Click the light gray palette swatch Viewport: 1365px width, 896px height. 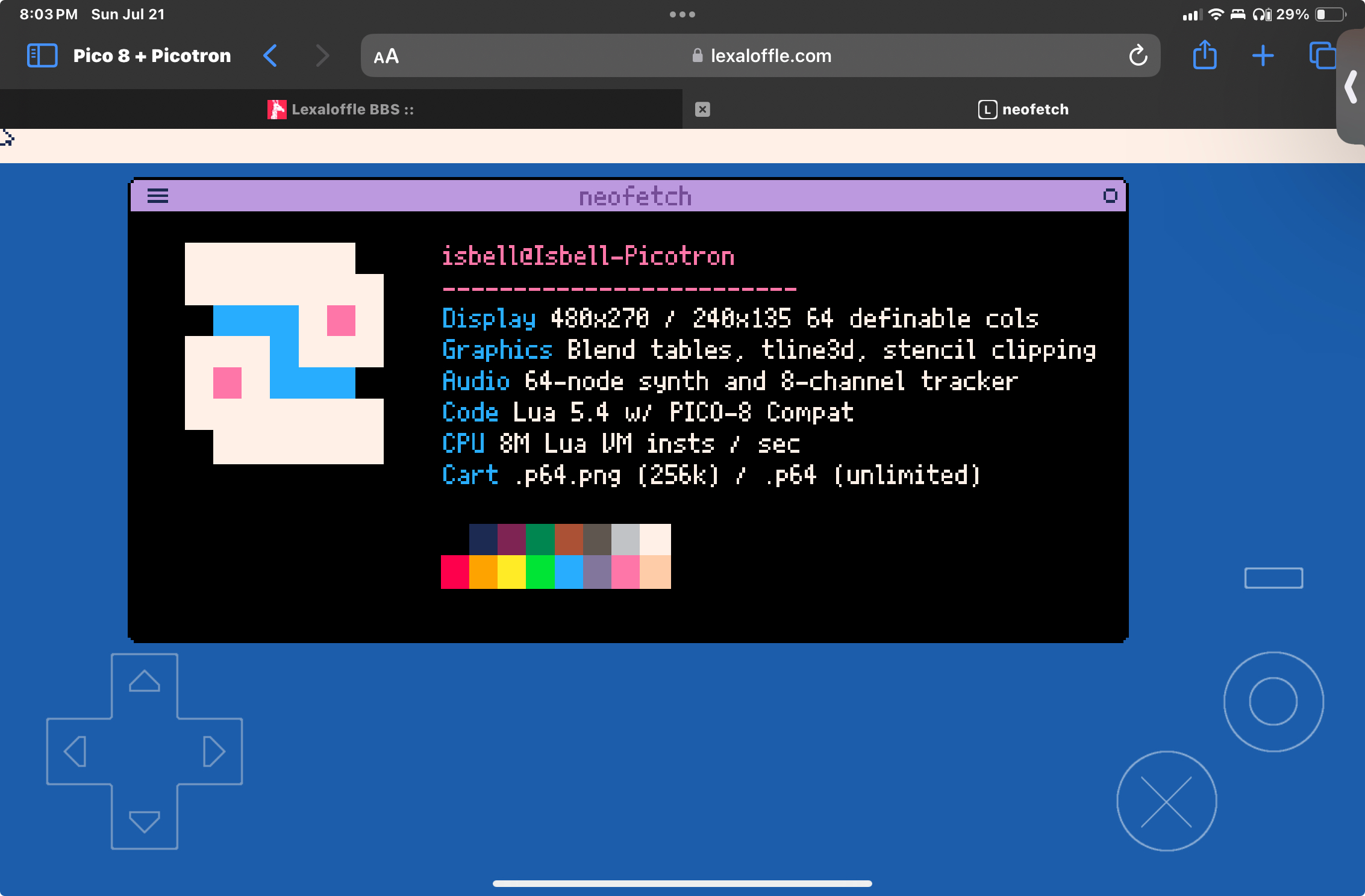[625, 540]
